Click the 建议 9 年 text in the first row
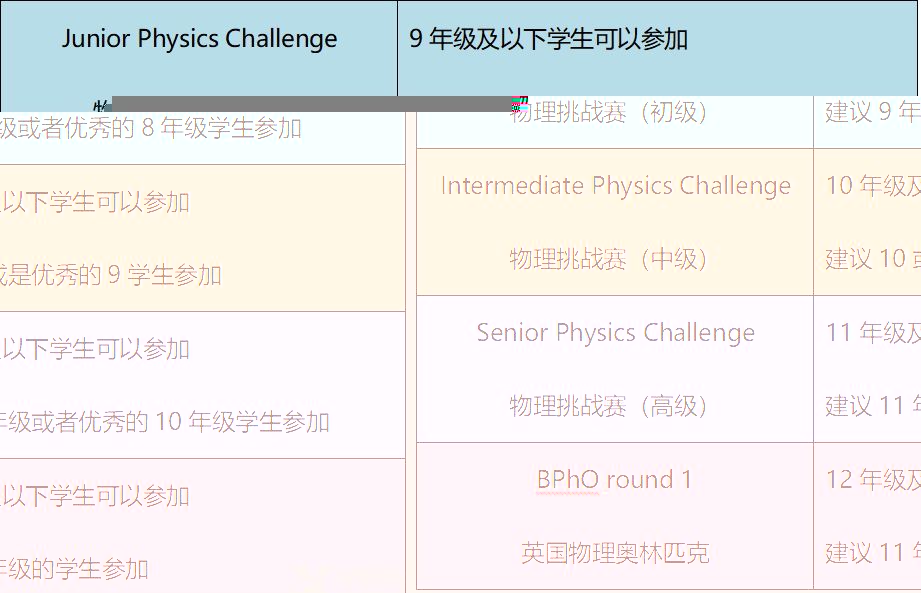The width and height of the screenshot is (921, 593). click(x=872, y=112)
